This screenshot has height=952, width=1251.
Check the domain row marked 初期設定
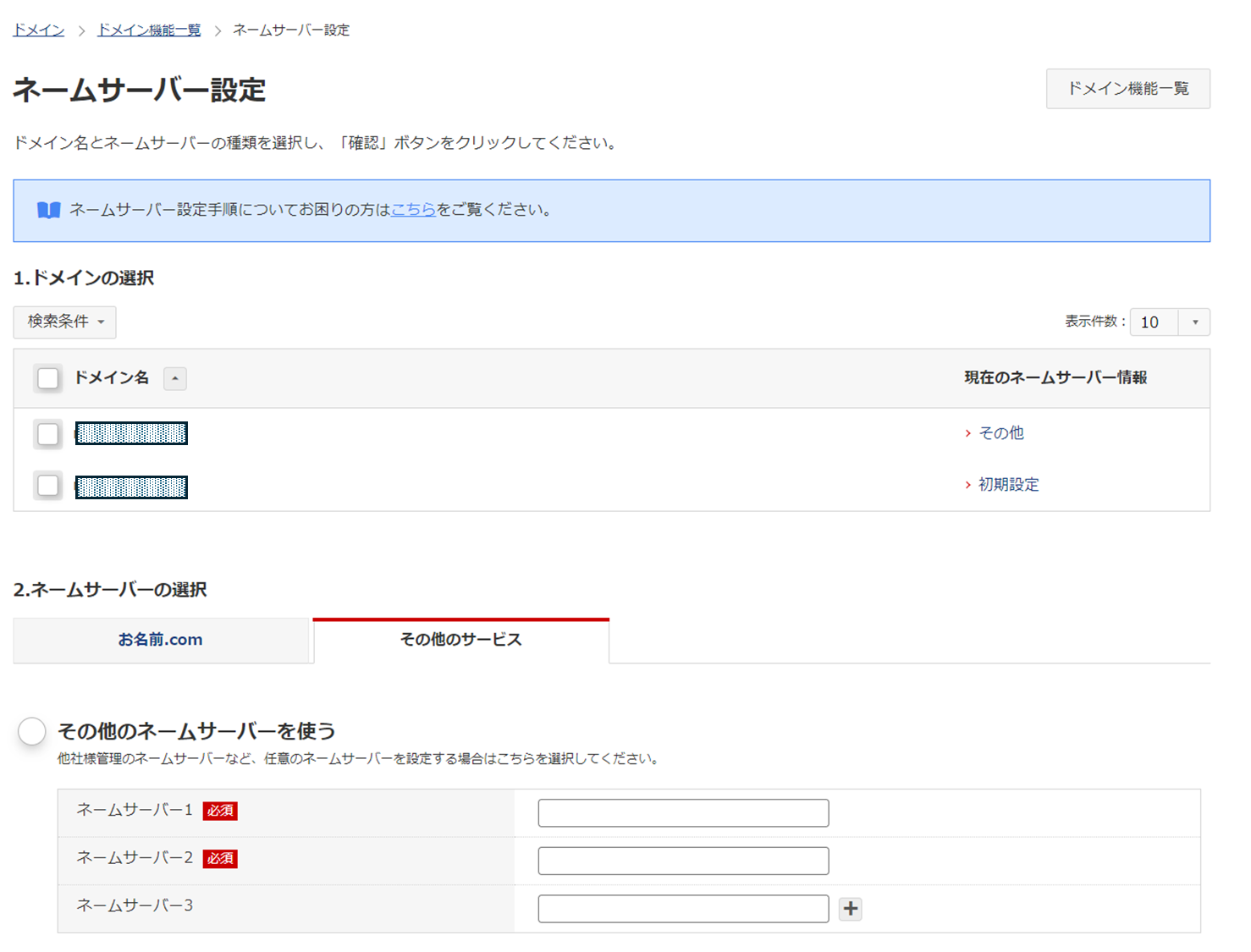[x=48, y=486]
